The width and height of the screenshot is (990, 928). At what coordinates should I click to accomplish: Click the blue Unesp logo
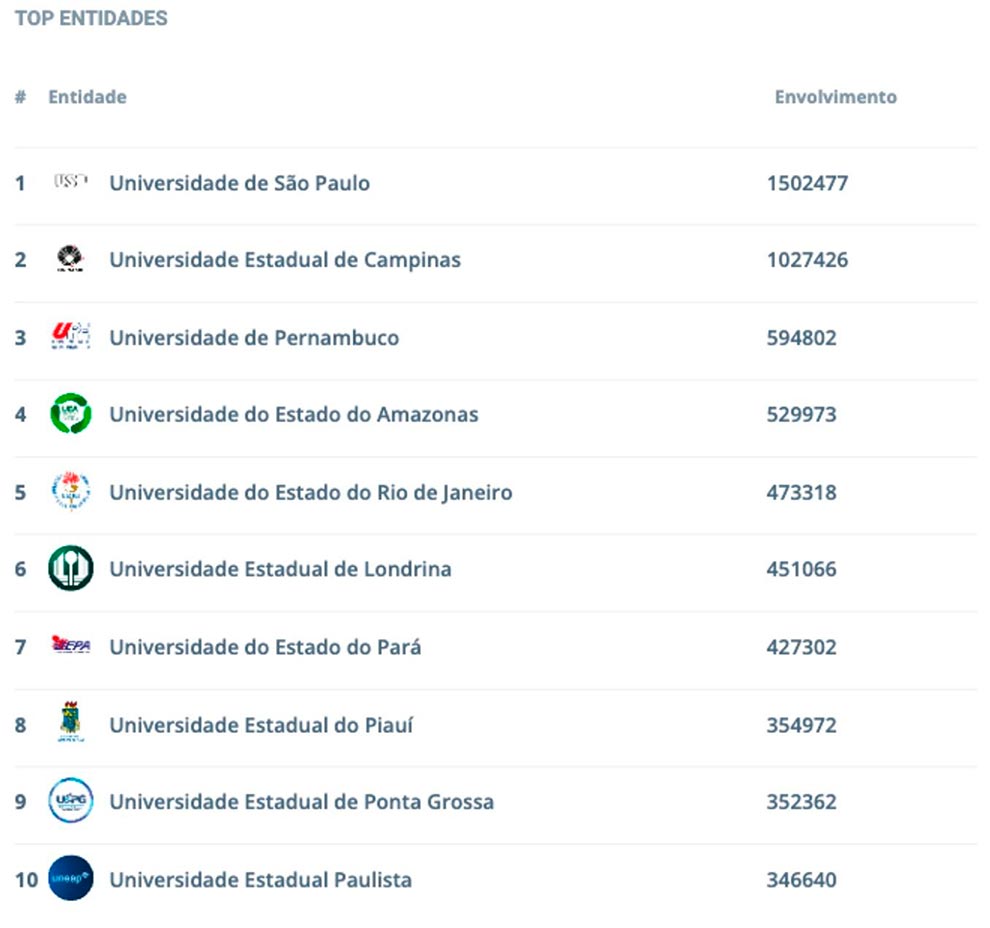pos(70,879)
